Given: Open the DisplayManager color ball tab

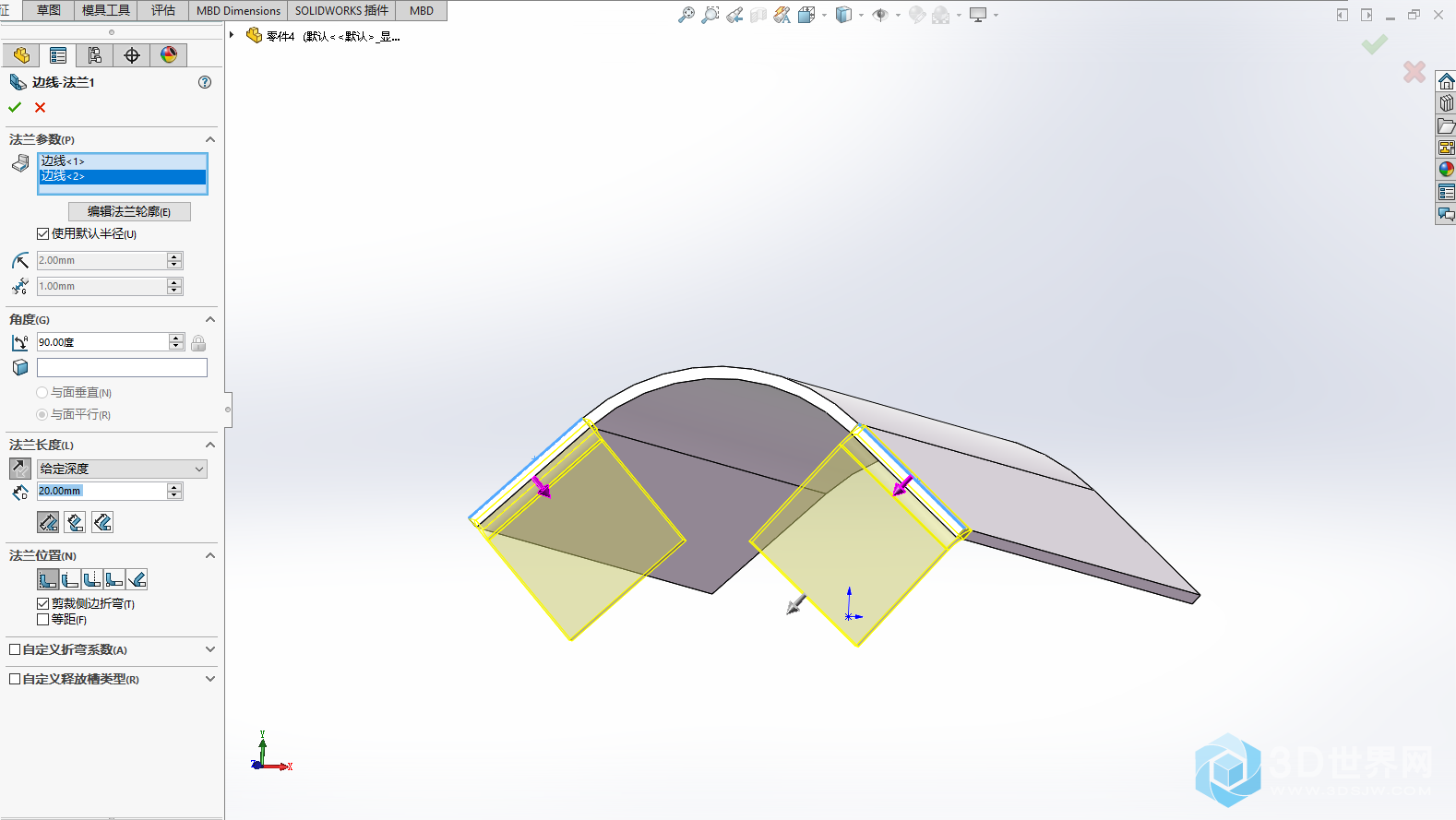Looking at the screenshot, I should (169, 55).
